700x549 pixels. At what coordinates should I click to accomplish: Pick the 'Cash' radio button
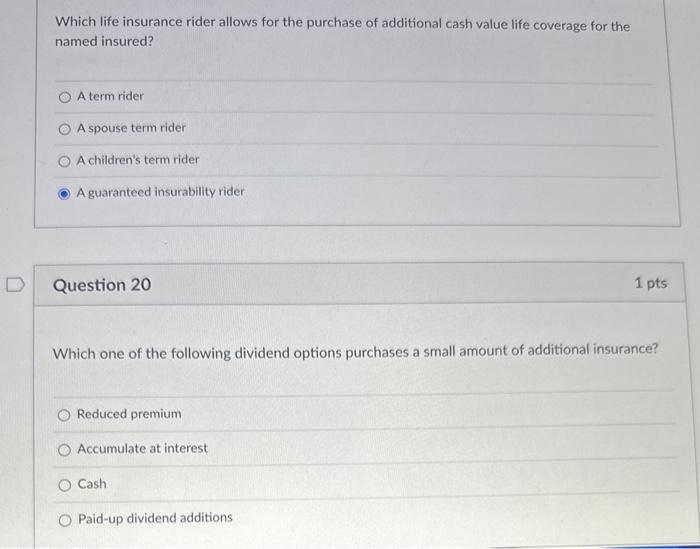65,485
